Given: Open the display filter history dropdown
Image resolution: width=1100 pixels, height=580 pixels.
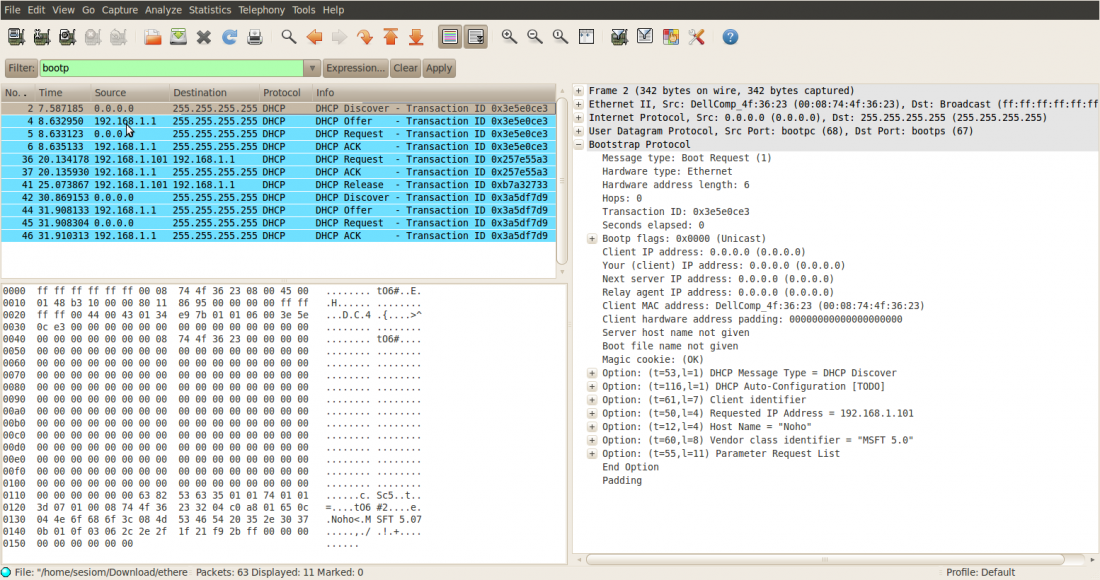Looking at the screenshot, I should coord(312,68).
